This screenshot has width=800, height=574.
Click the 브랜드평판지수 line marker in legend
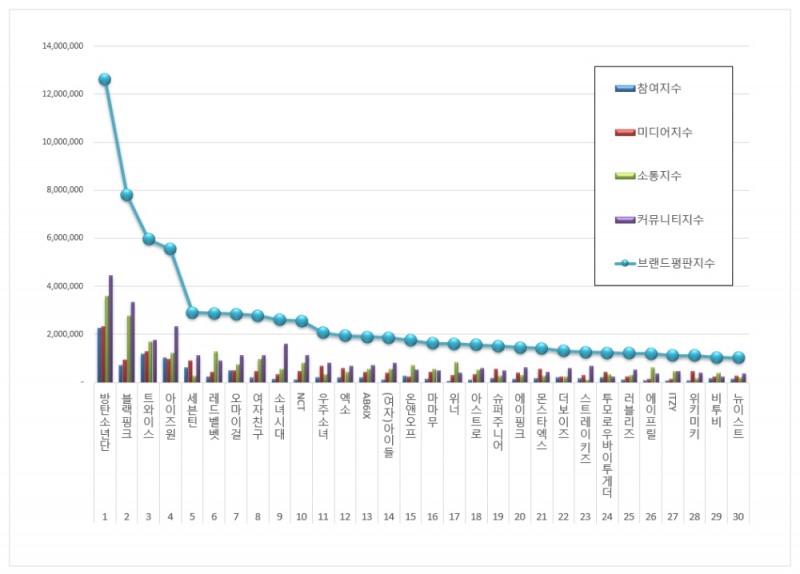(625, 263)
